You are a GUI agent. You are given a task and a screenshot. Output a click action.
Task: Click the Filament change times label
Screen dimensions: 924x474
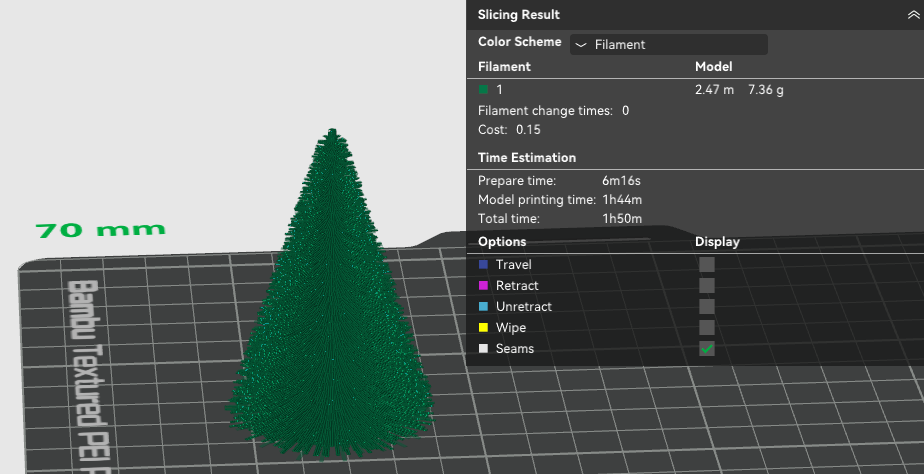pos(545,111)
